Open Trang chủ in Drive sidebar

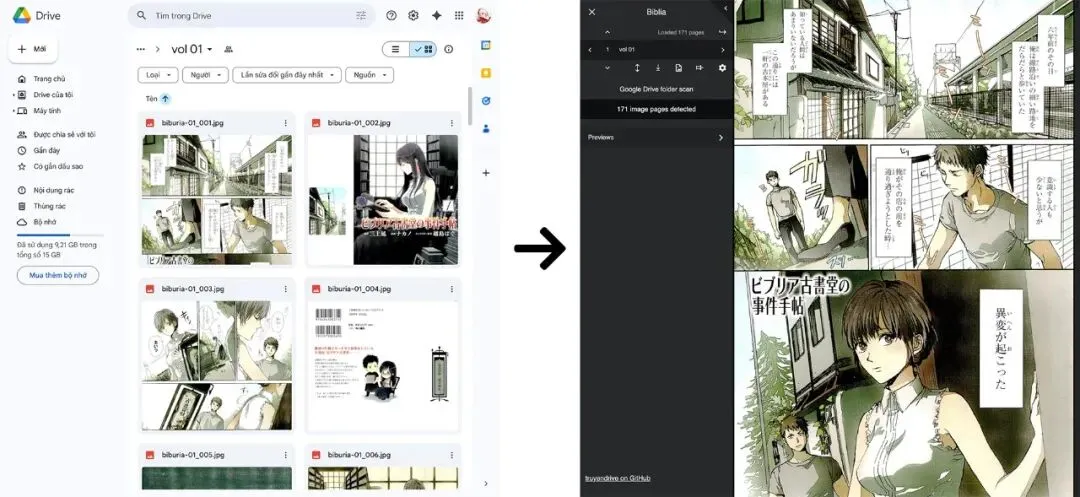pyautogui.click(x=49, y=78)
